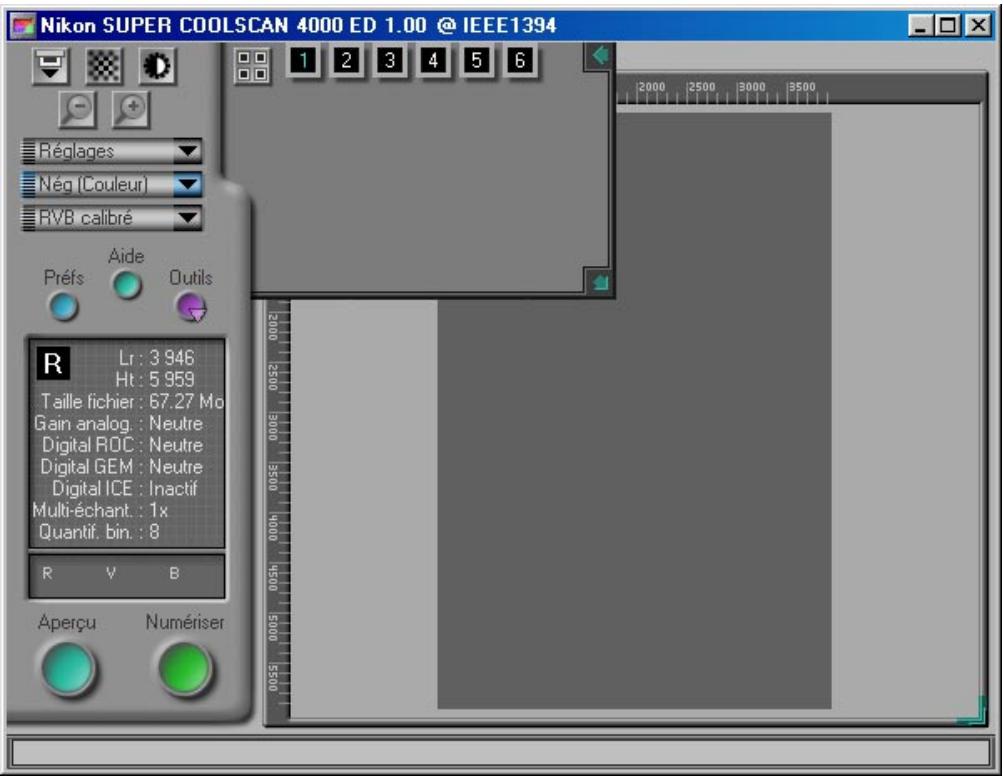Viewport: 1004px width, 776px height.
Task: Collapse thumbnail drawer with top arrow
Action: tap(599, 56)
